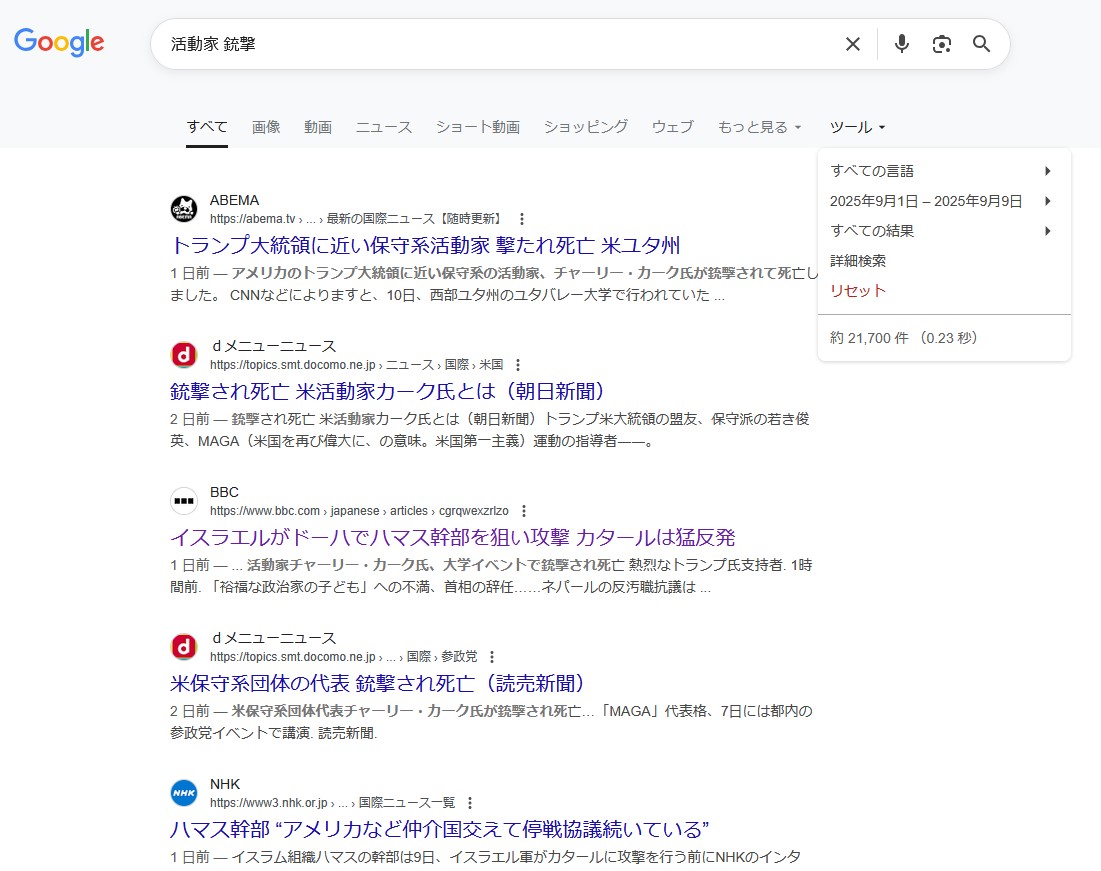
Task: Start voice search with microphone icon
Action: point(902,44)
